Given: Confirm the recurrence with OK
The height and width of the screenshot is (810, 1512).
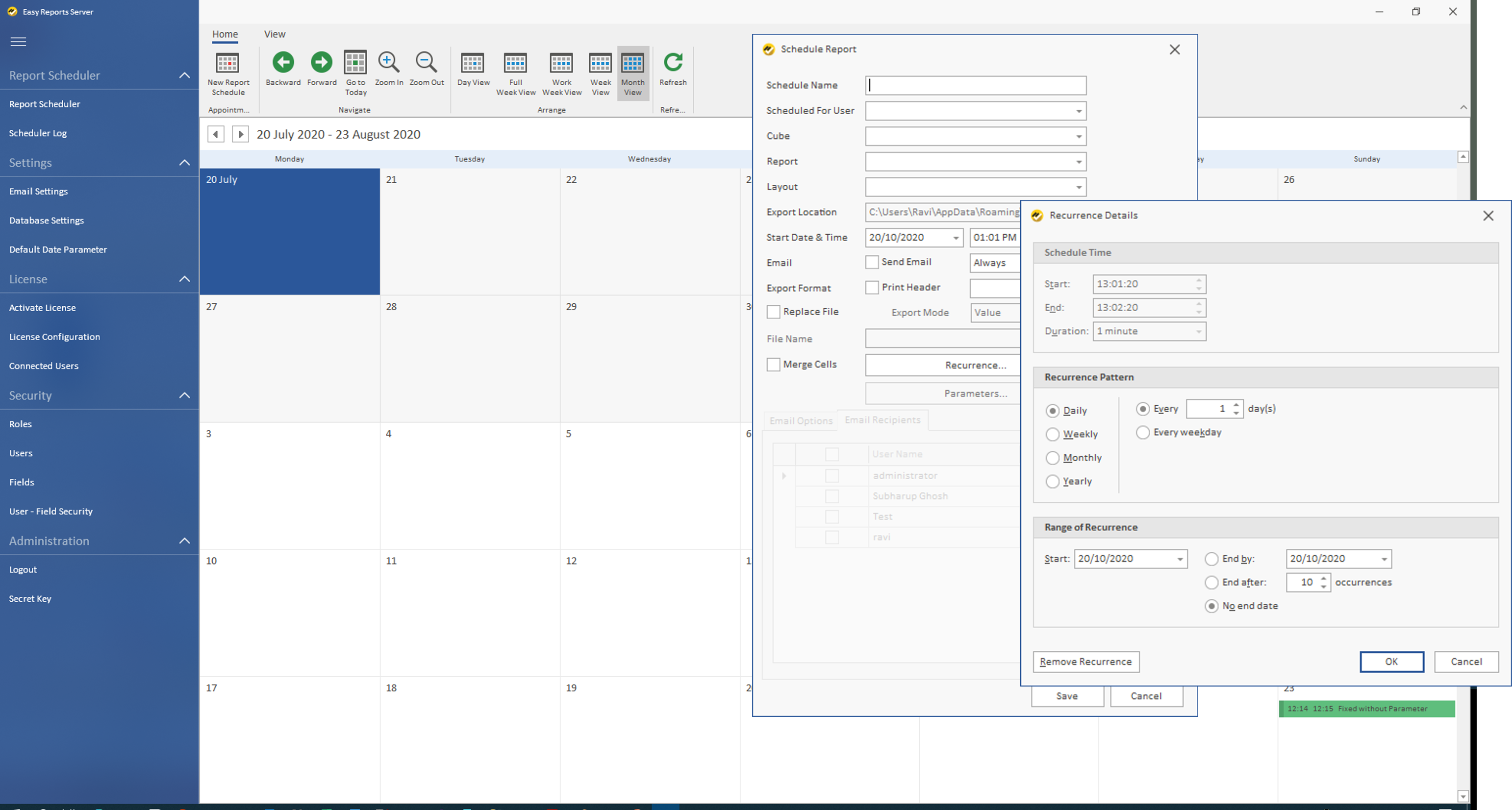Looking at the screenshot, I should (1391, 662).
